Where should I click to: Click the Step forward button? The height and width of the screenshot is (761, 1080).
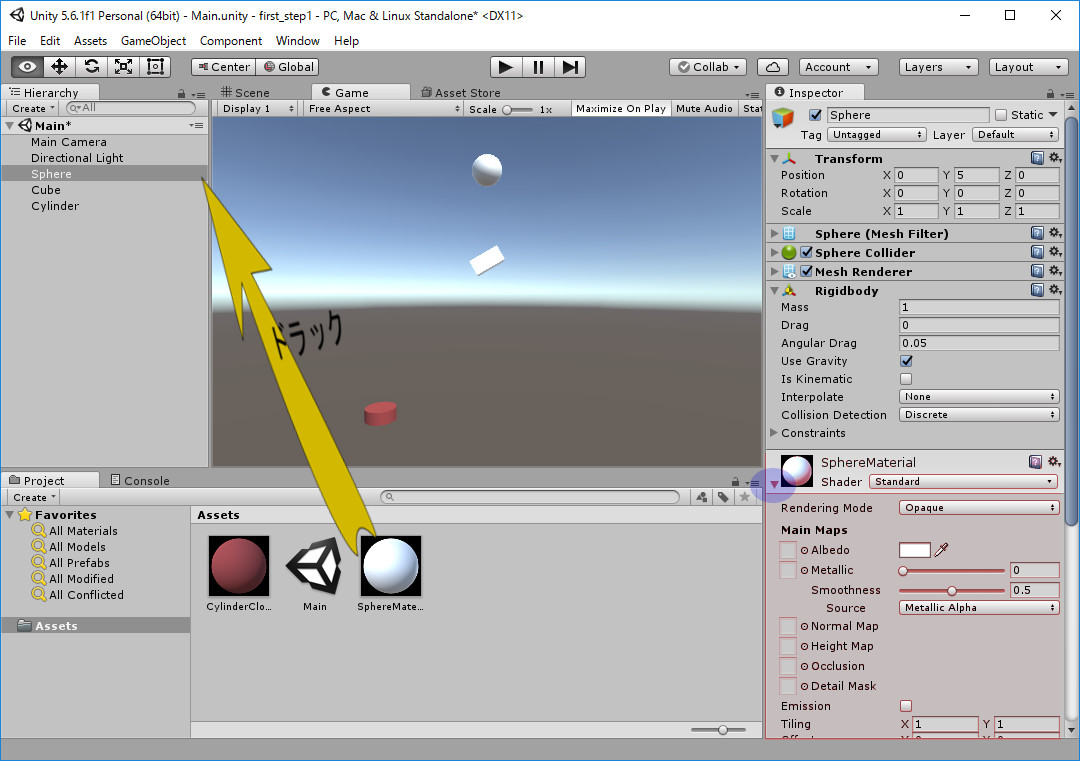pos(570,67)
